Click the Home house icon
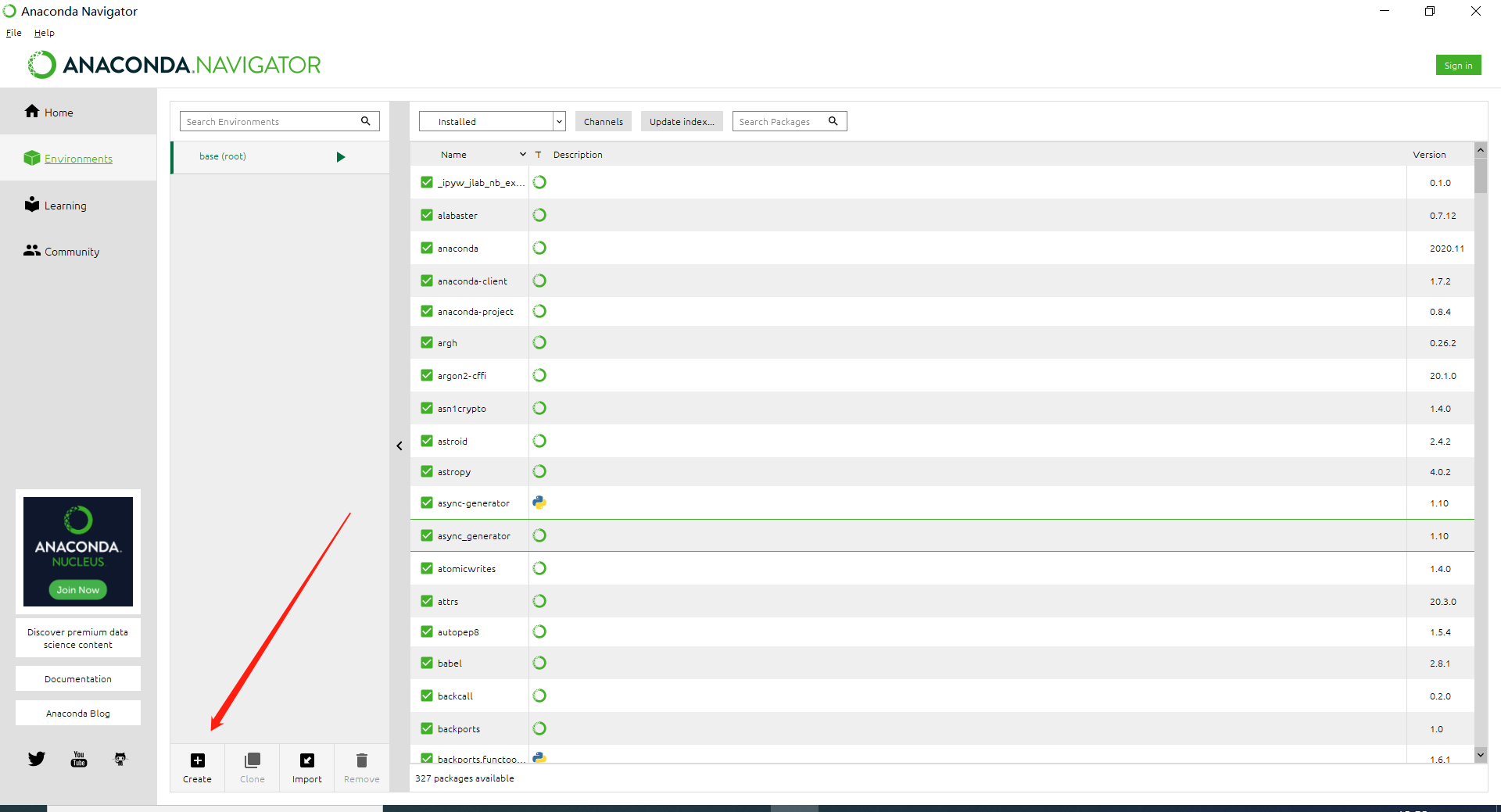The width and height of the screenshot is (1501, 812). point(32,111)
